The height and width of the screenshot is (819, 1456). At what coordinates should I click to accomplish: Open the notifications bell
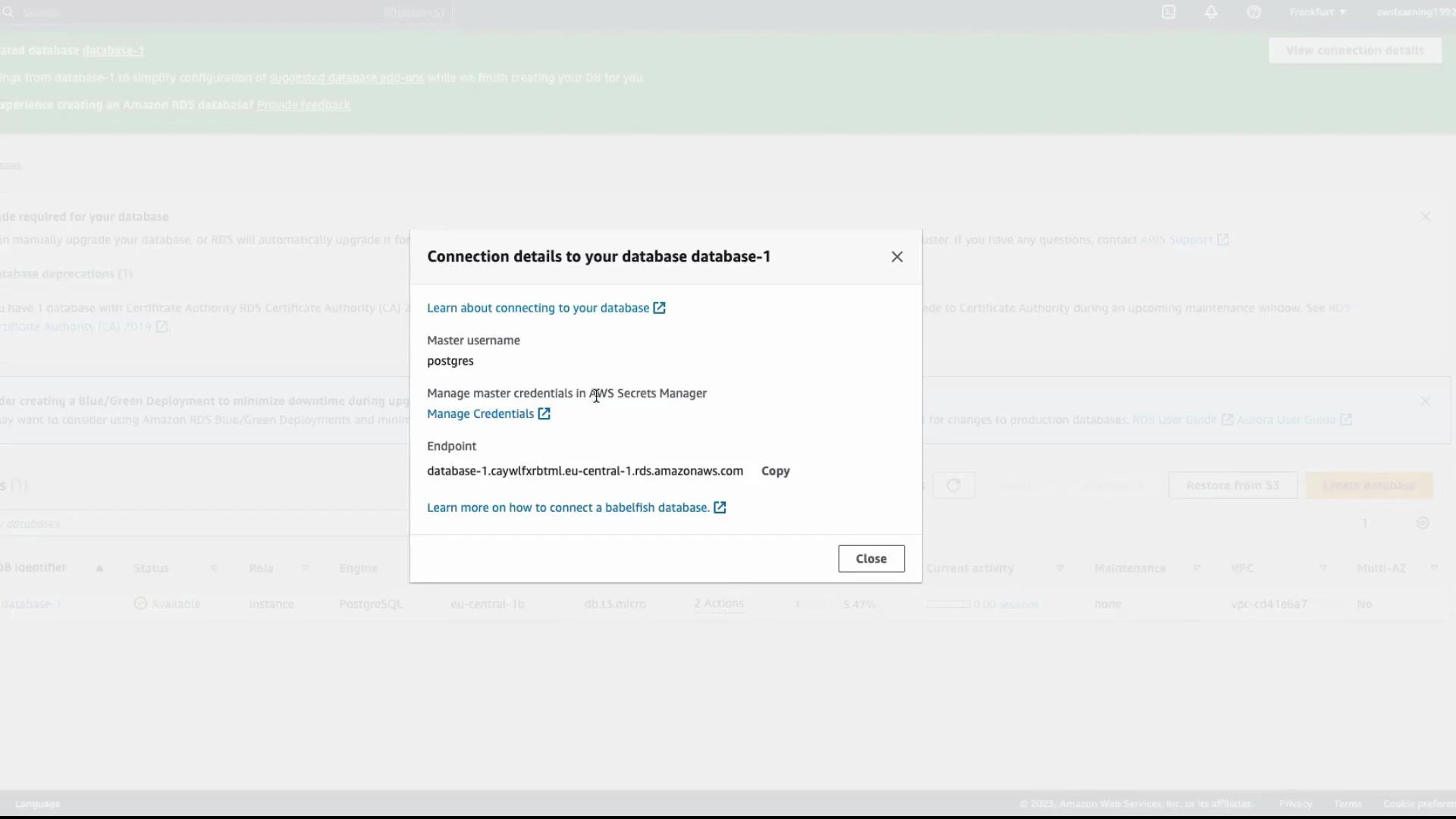coord(1211,12)
